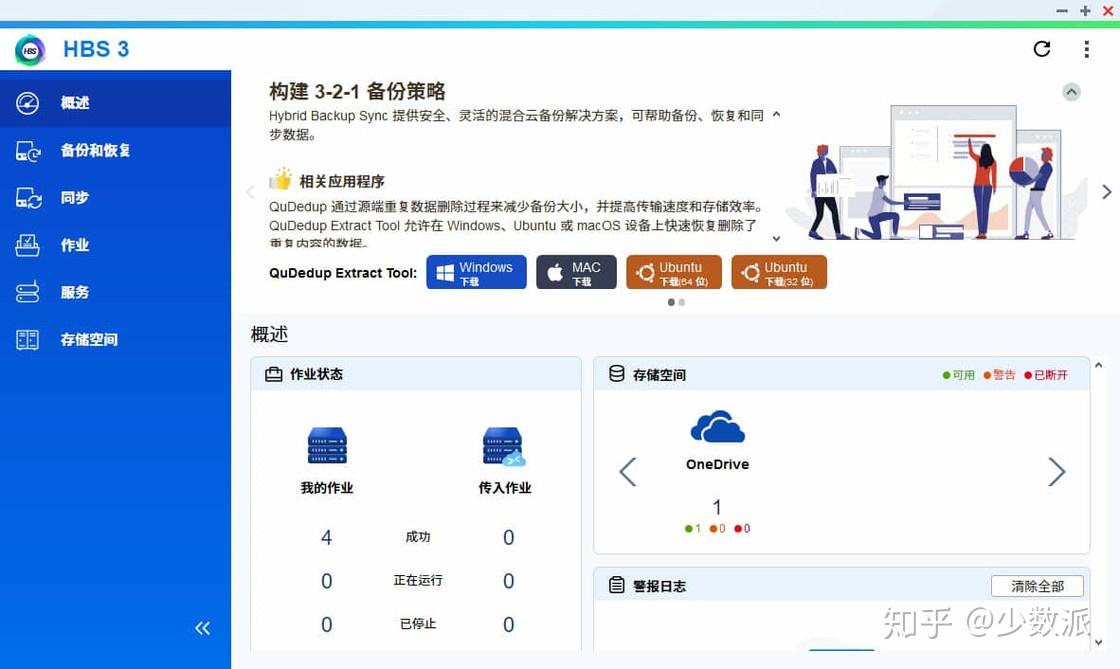
Task: Download QuDedup Extract Tool for Windows
Action: [x=476, y=273]
